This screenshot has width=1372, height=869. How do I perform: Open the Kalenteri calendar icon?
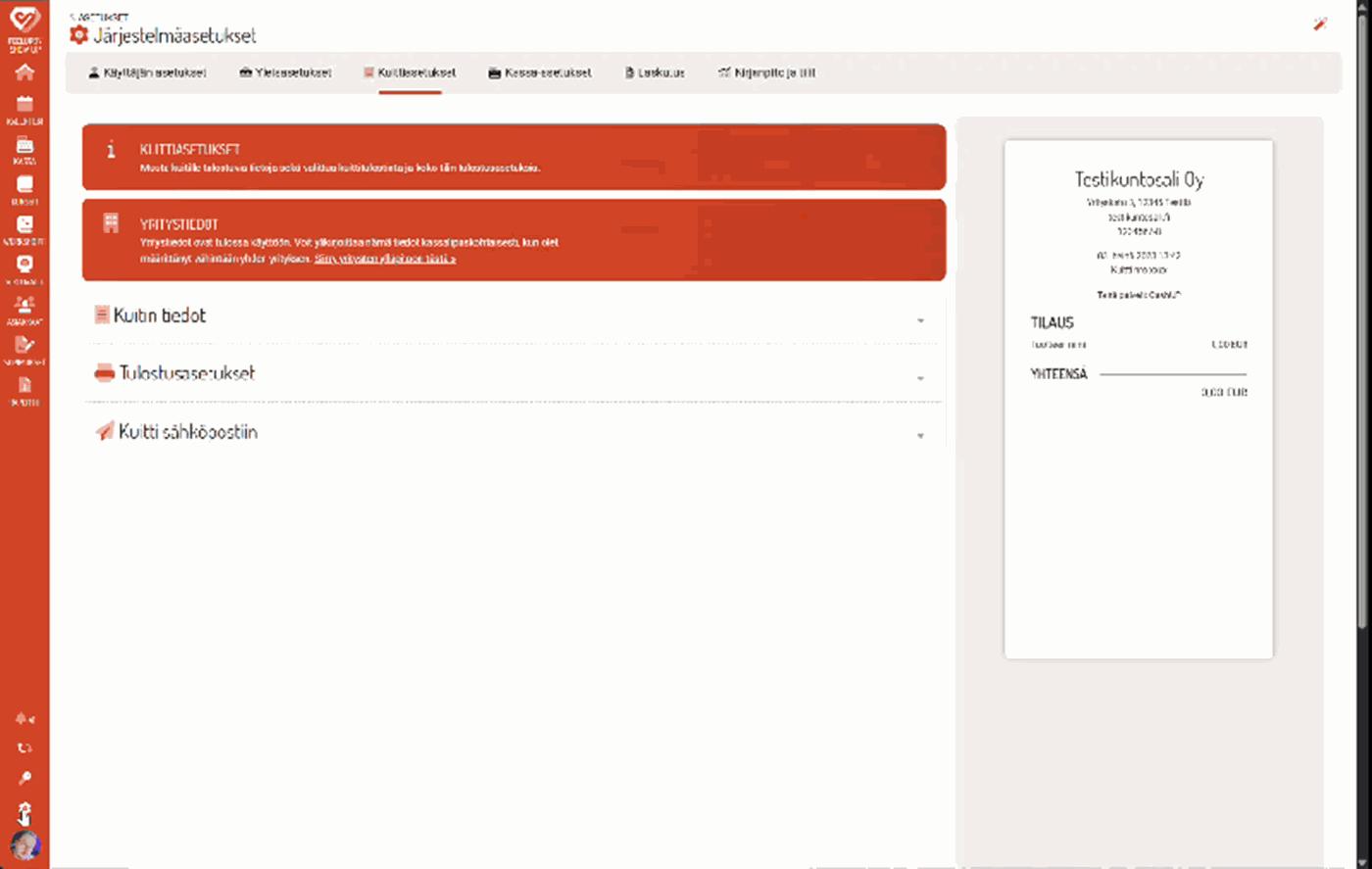coord(24,106)
